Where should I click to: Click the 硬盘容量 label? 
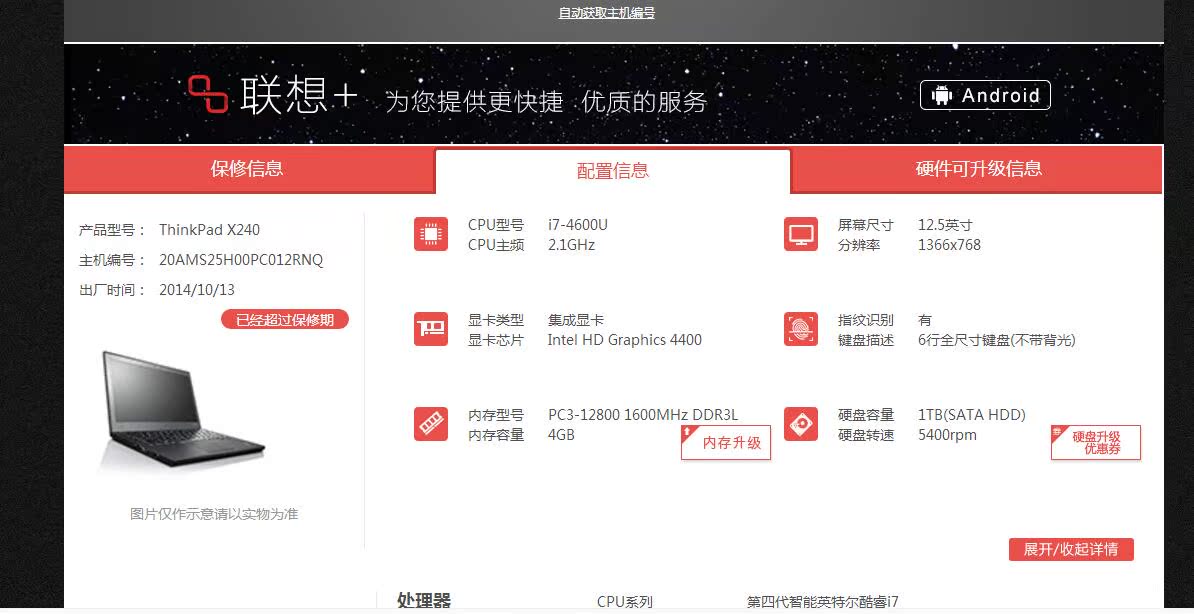[x=866, y=415]
